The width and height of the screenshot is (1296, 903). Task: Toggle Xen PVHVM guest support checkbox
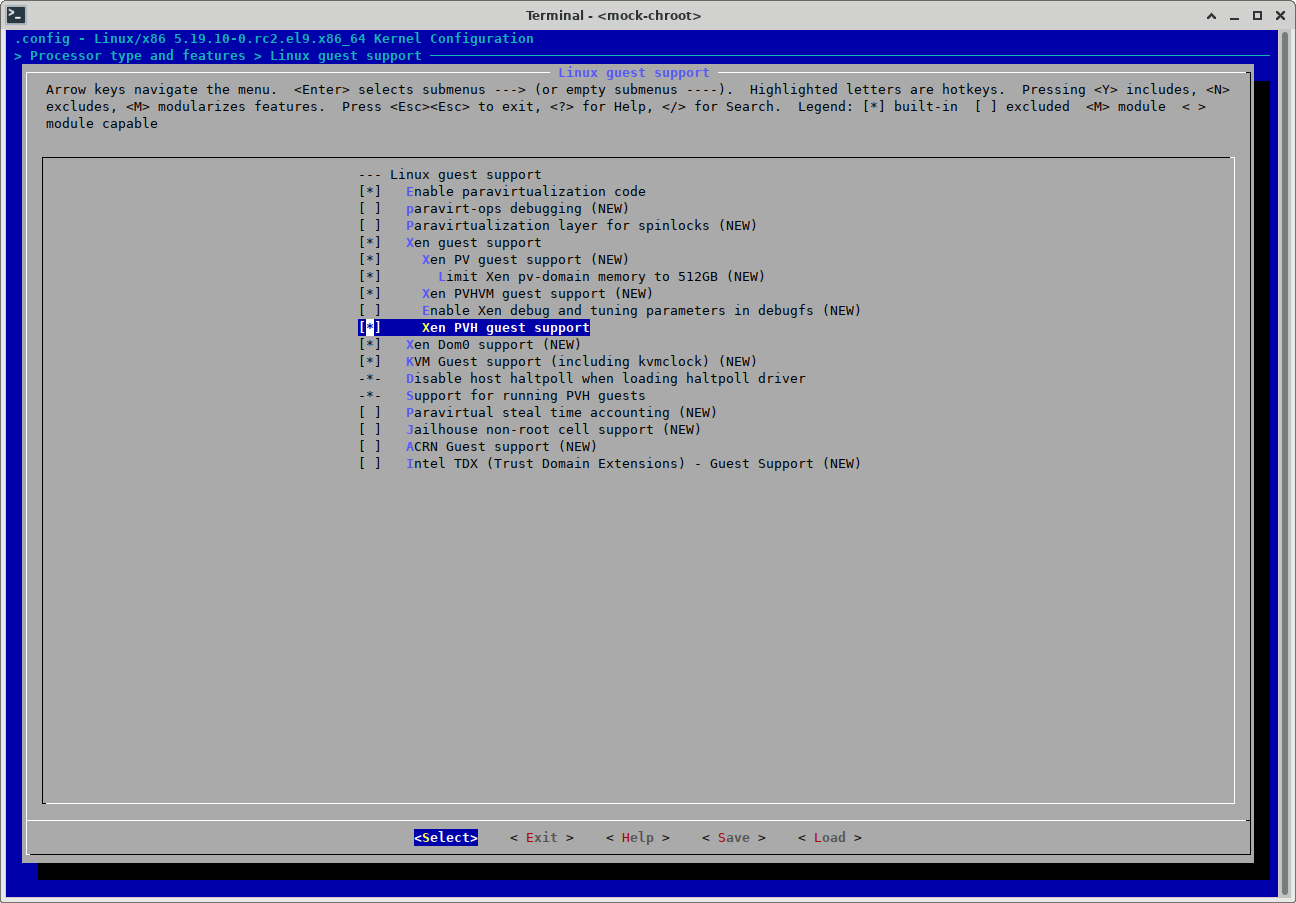[370, 293]
